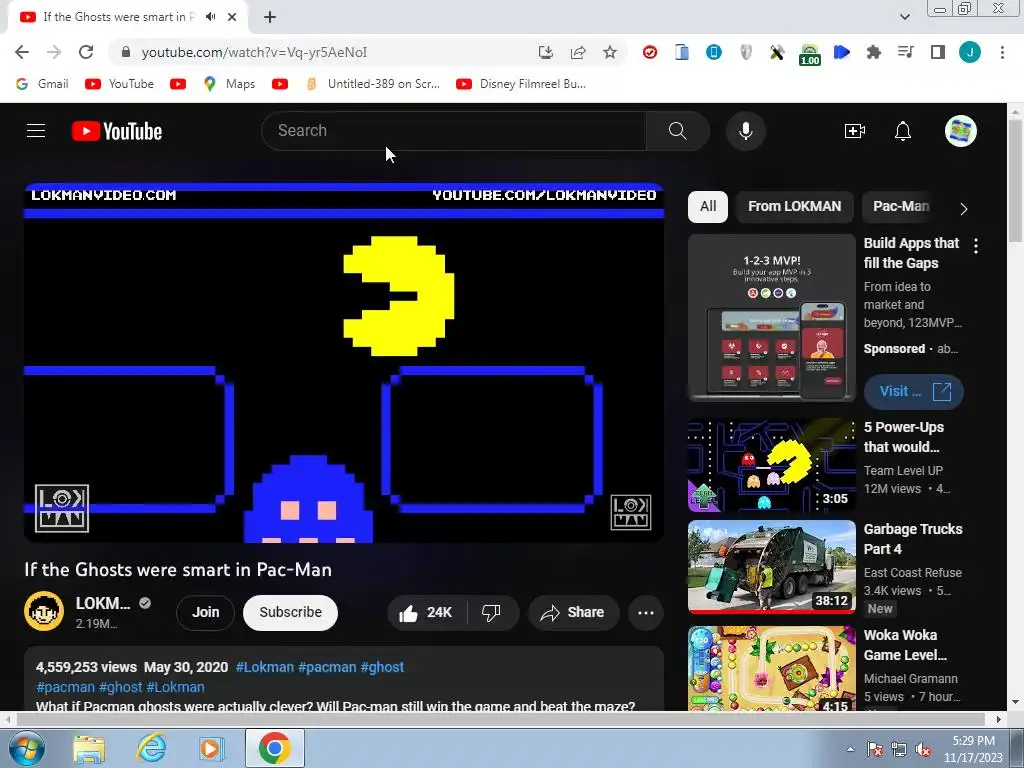
Task: Show more filter chips with the right chevron
Action: pyautogui.click(x=963, y=208)
